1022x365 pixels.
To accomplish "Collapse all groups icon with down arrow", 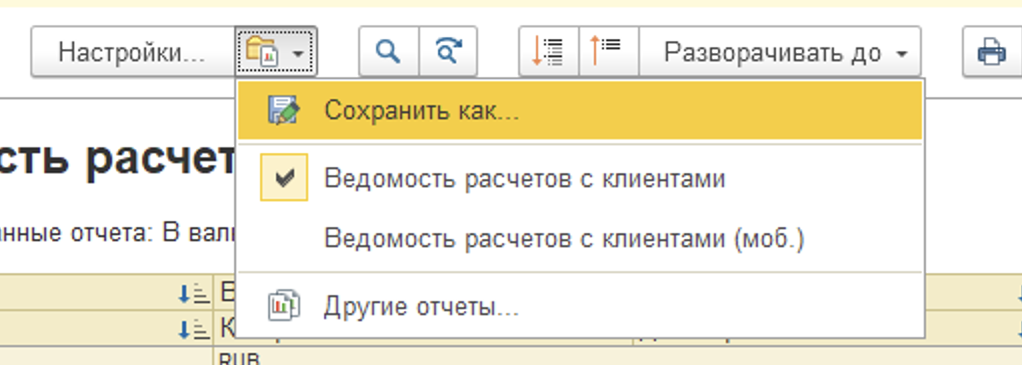I will [549, 51].
